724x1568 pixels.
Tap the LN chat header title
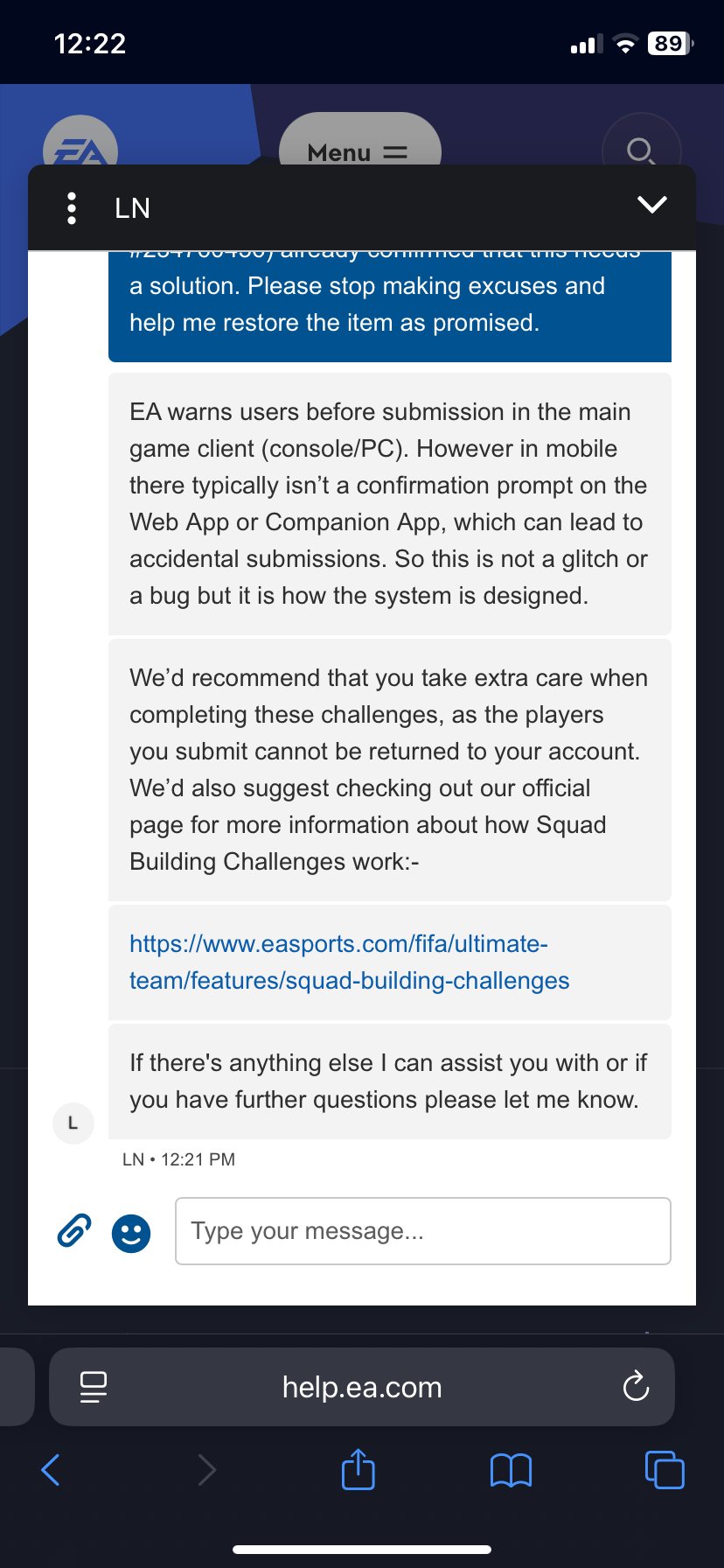133,208
